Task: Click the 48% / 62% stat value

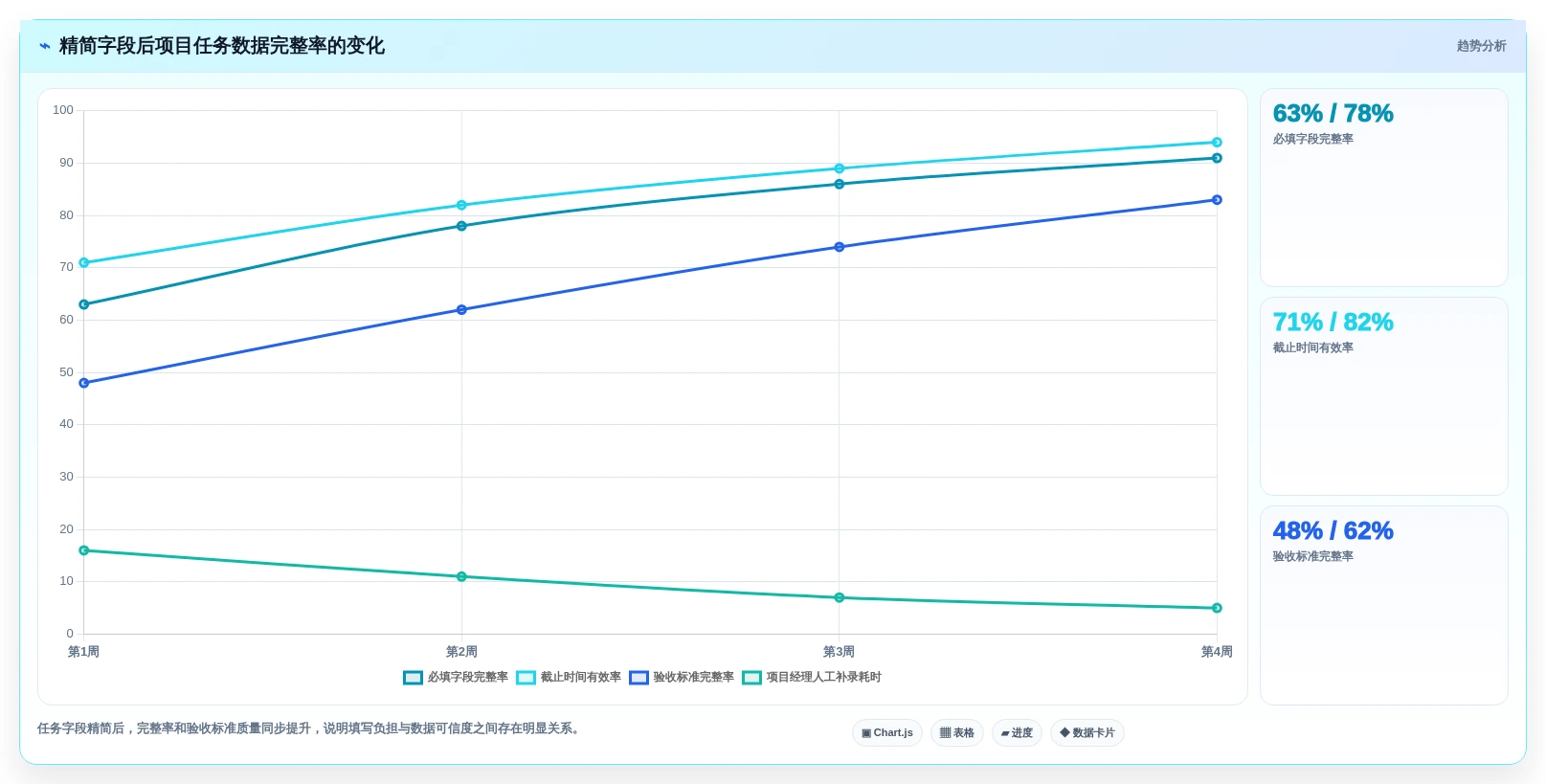Action: pos(1333,530)
